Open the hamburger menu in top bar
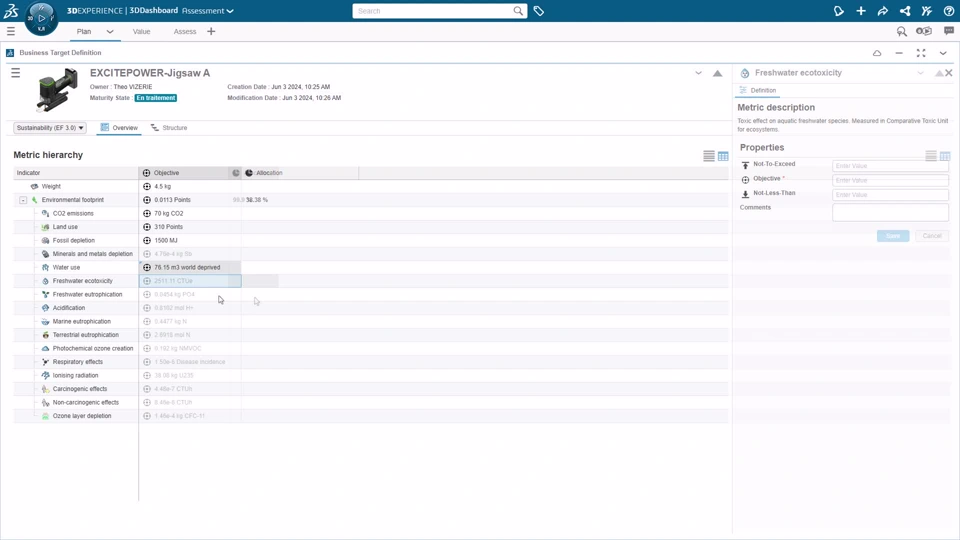This screenshot has height=540, width=960. pos(11,31)
